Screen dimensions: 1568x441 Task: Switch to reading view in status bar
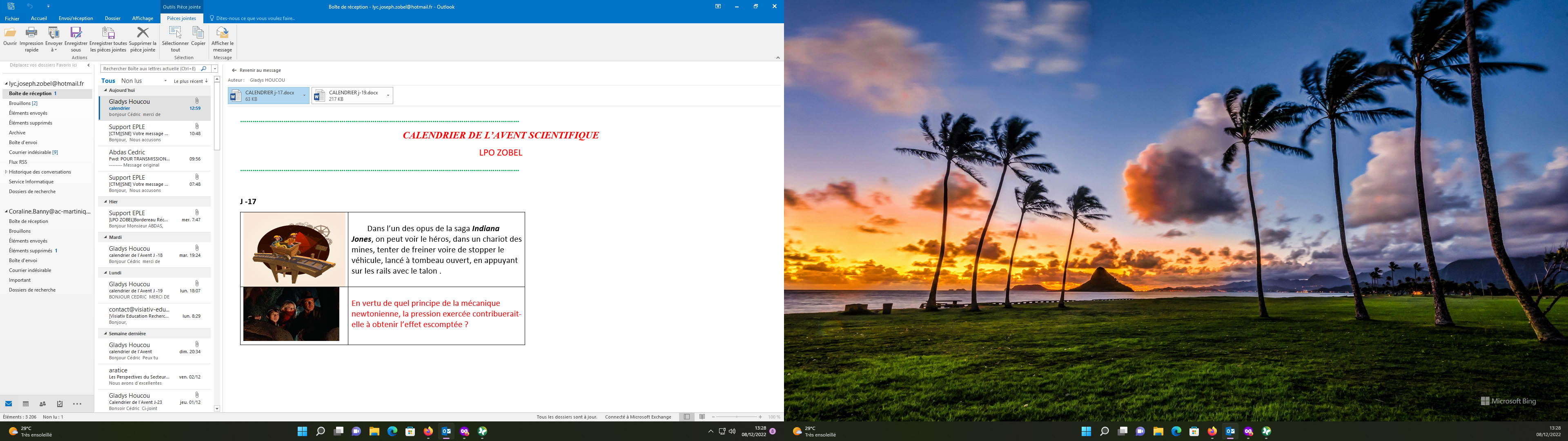702,417
